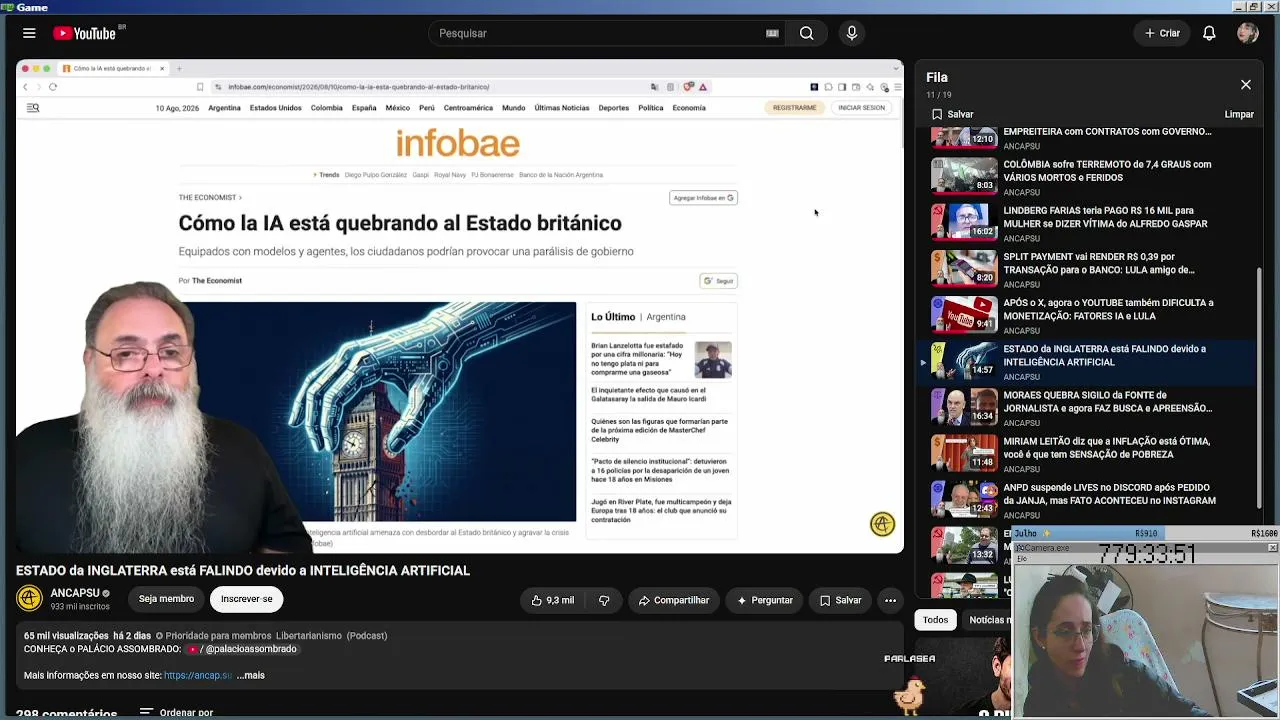This screenshot has width=1280, height=720.
Task: Share the video via Compartilhar
Action: 674,600
